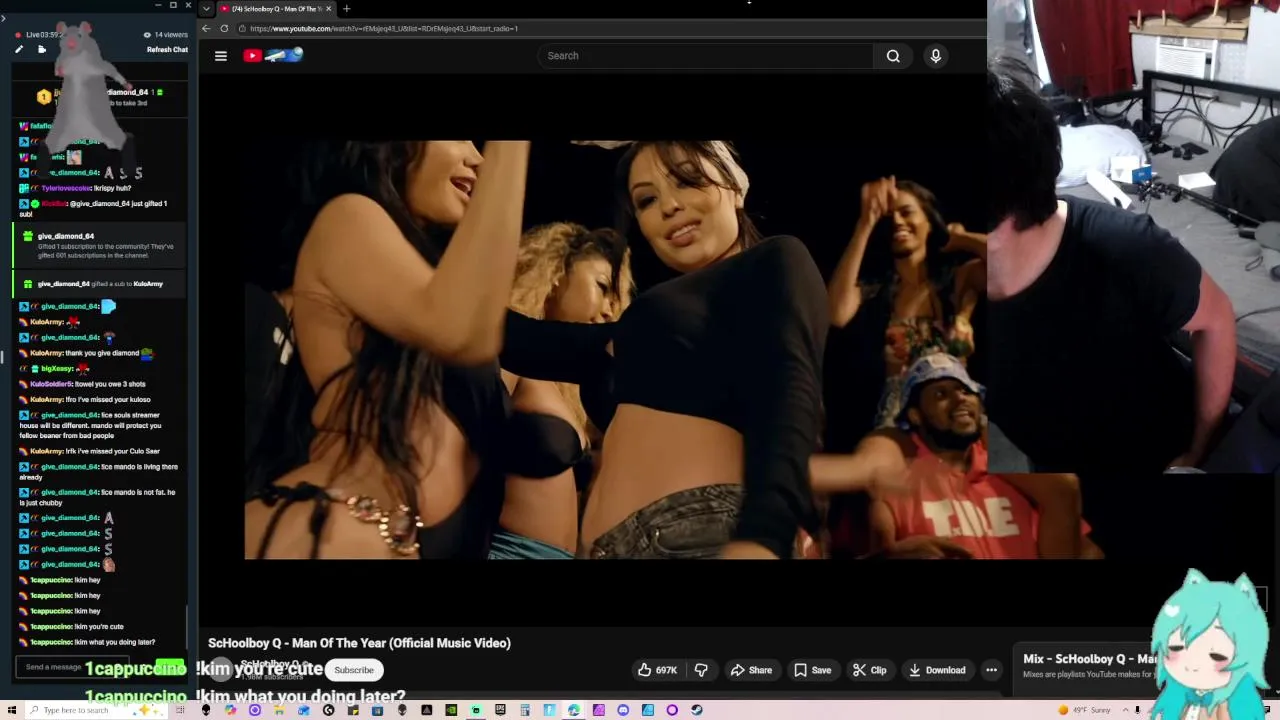The image size is (1280, 720).
Task: Open the Windows Start menu
Action: pyautogui.click(x=11, y=710)
